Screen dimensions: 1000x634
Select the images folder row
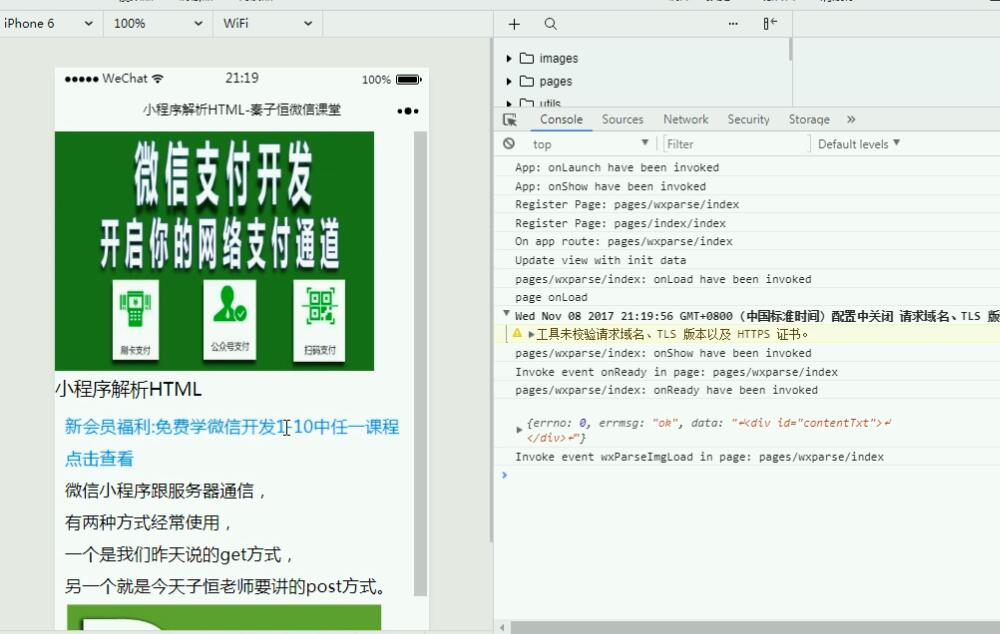click(x=644, y=59)
